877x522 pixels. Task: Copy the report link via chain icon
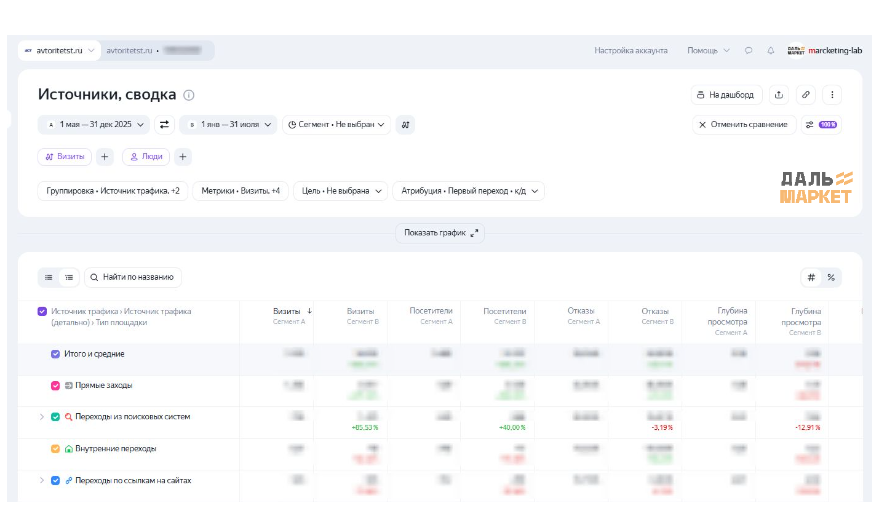[805, 95]
